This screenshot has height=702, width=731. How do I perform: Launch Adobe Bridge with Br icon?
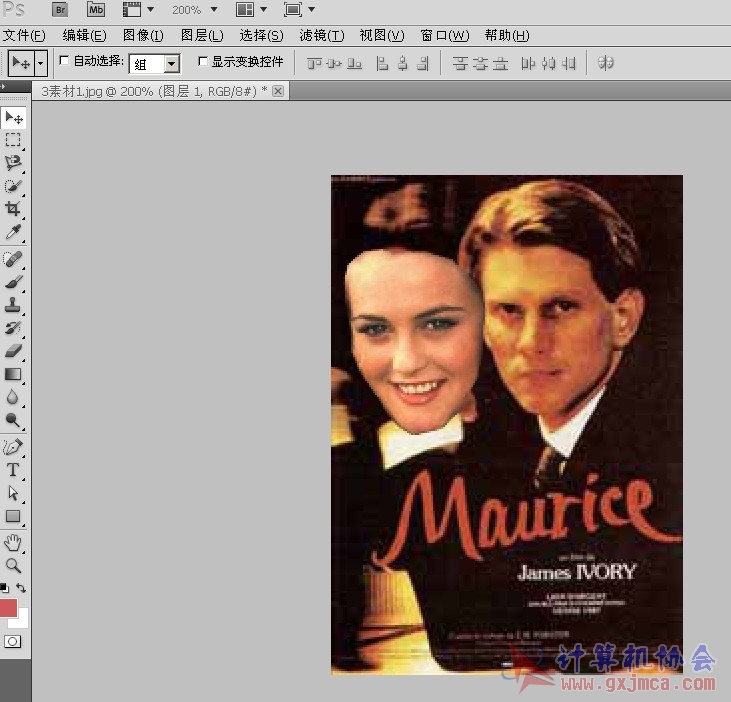pyautogui.click(x=60, y=9)
